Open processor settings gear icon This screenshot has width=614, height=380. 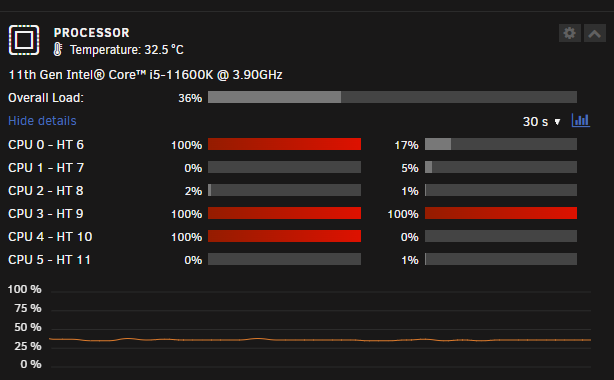pos(569,33)
